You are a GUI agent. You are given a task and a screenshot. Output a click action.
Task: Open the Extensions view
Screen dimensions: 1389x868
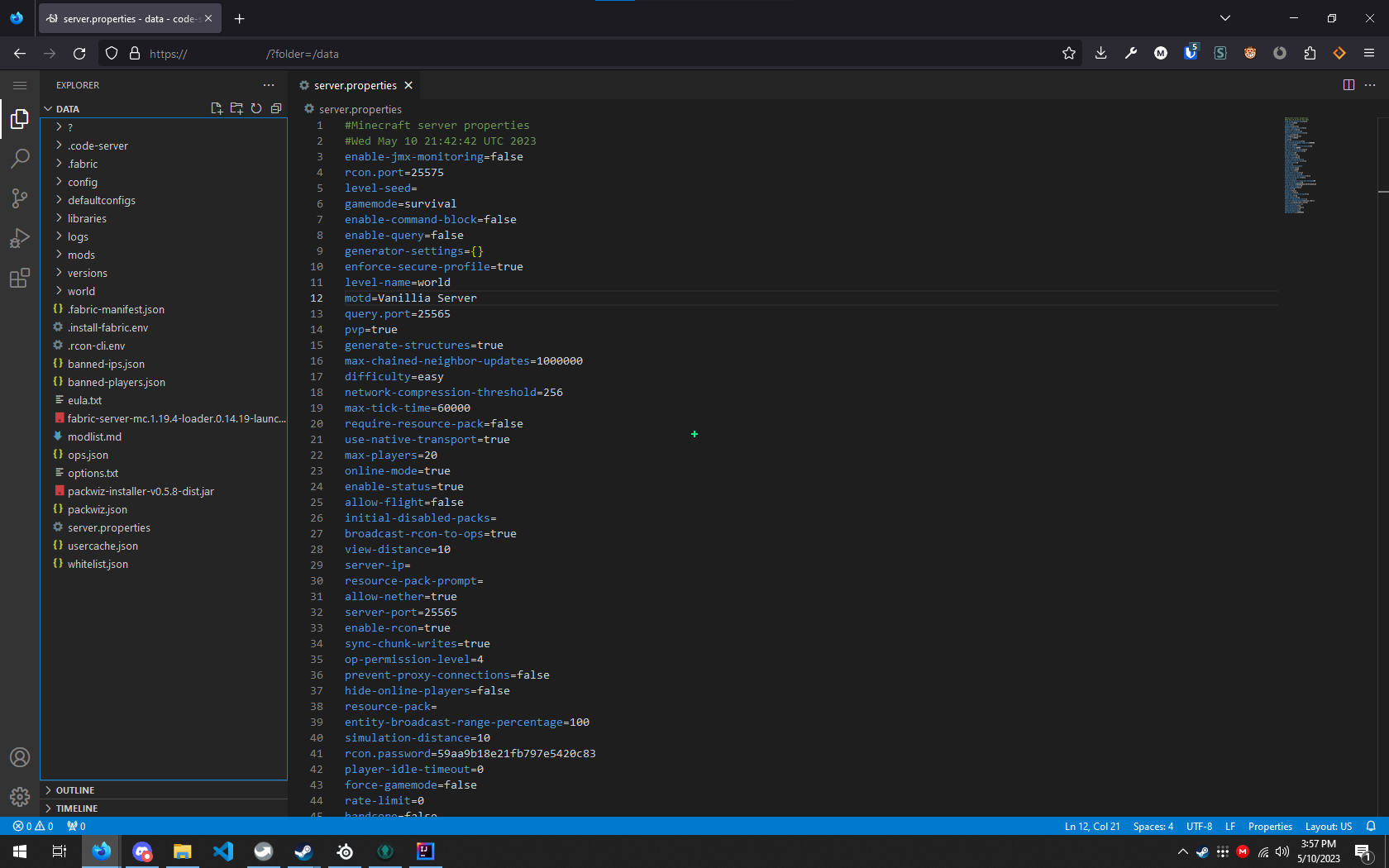click(20, 278)
